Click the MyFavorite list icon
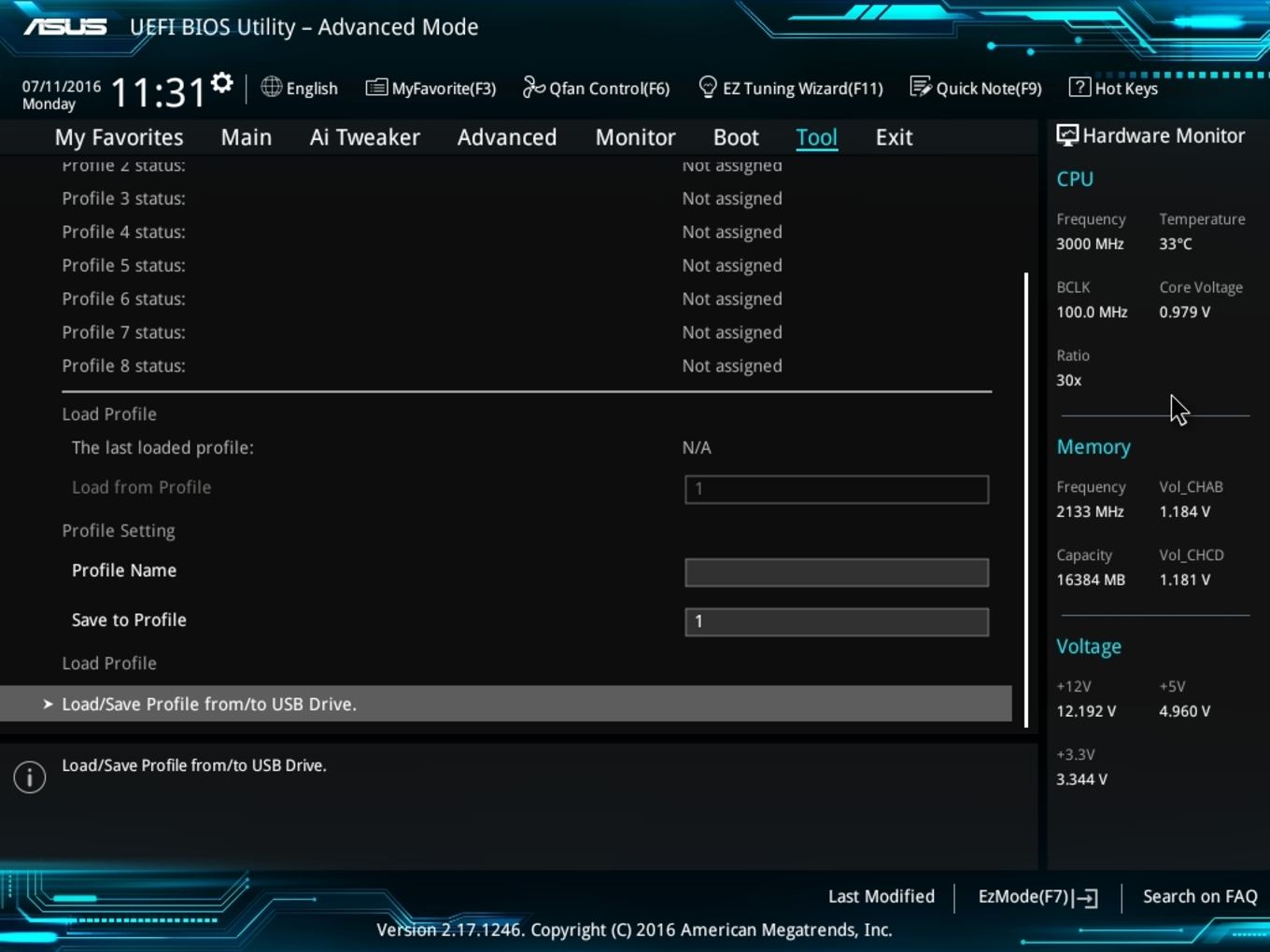The image size is (1270, 952). pyautogui.click(x=376, y=88)
